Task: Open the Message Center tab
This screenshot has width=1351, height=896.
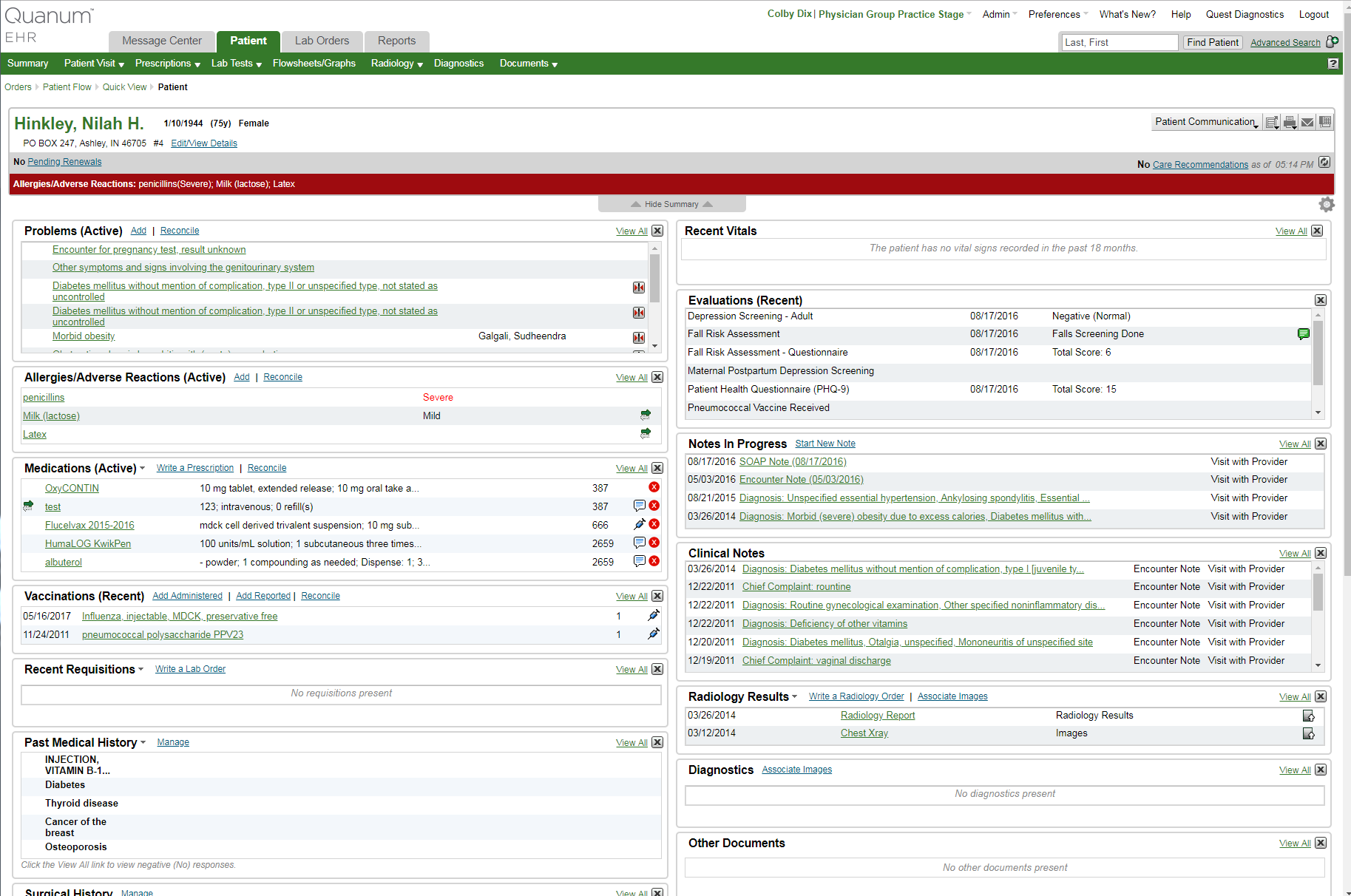Action: click(x=161, y=41)
